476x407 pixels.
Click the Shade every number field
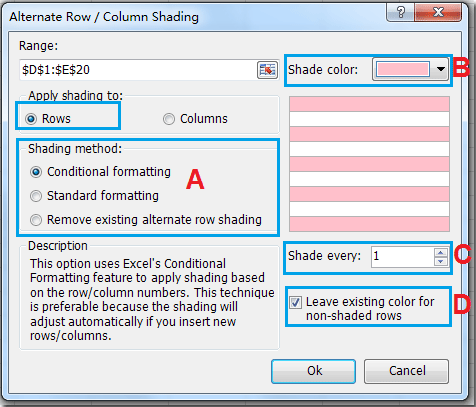click(403, 257)
